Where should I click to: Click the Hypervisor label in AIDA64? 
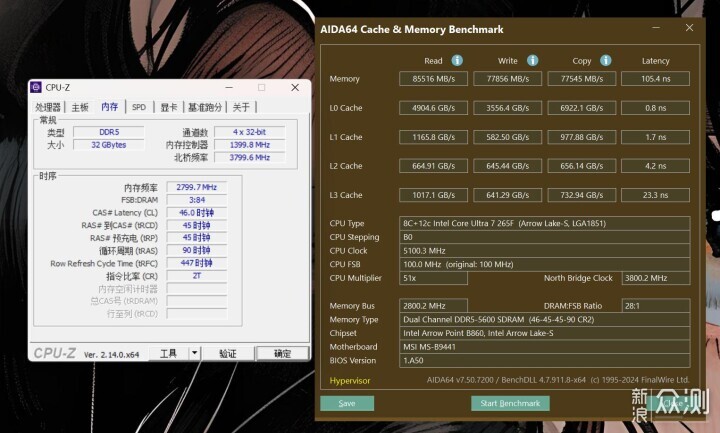[x=350, y=381]
